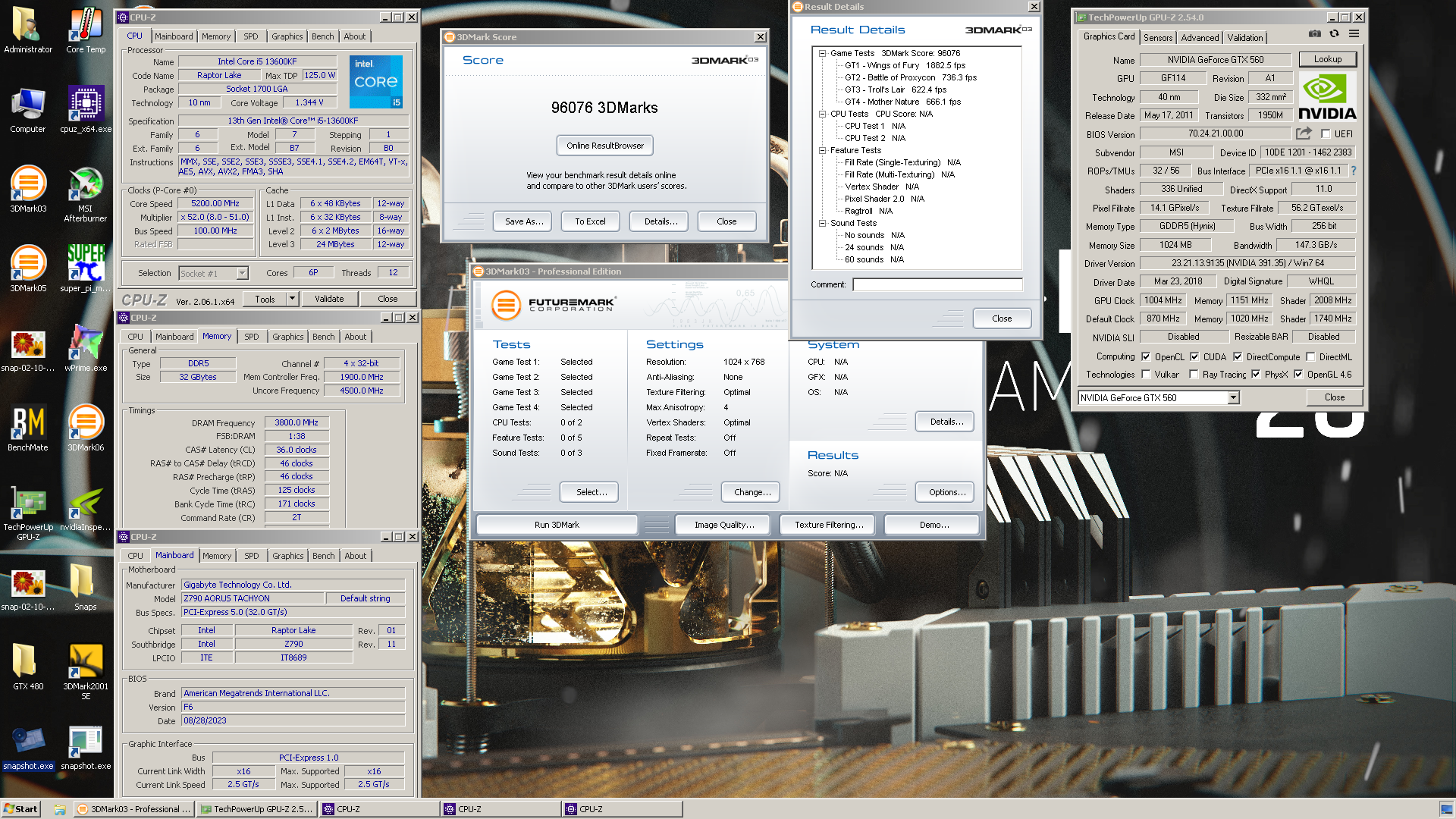This screenshot has height=819, width=1456.
Task: Launch the 3DMark06 desktop shortcut
Action: click(x=86, y=428)
